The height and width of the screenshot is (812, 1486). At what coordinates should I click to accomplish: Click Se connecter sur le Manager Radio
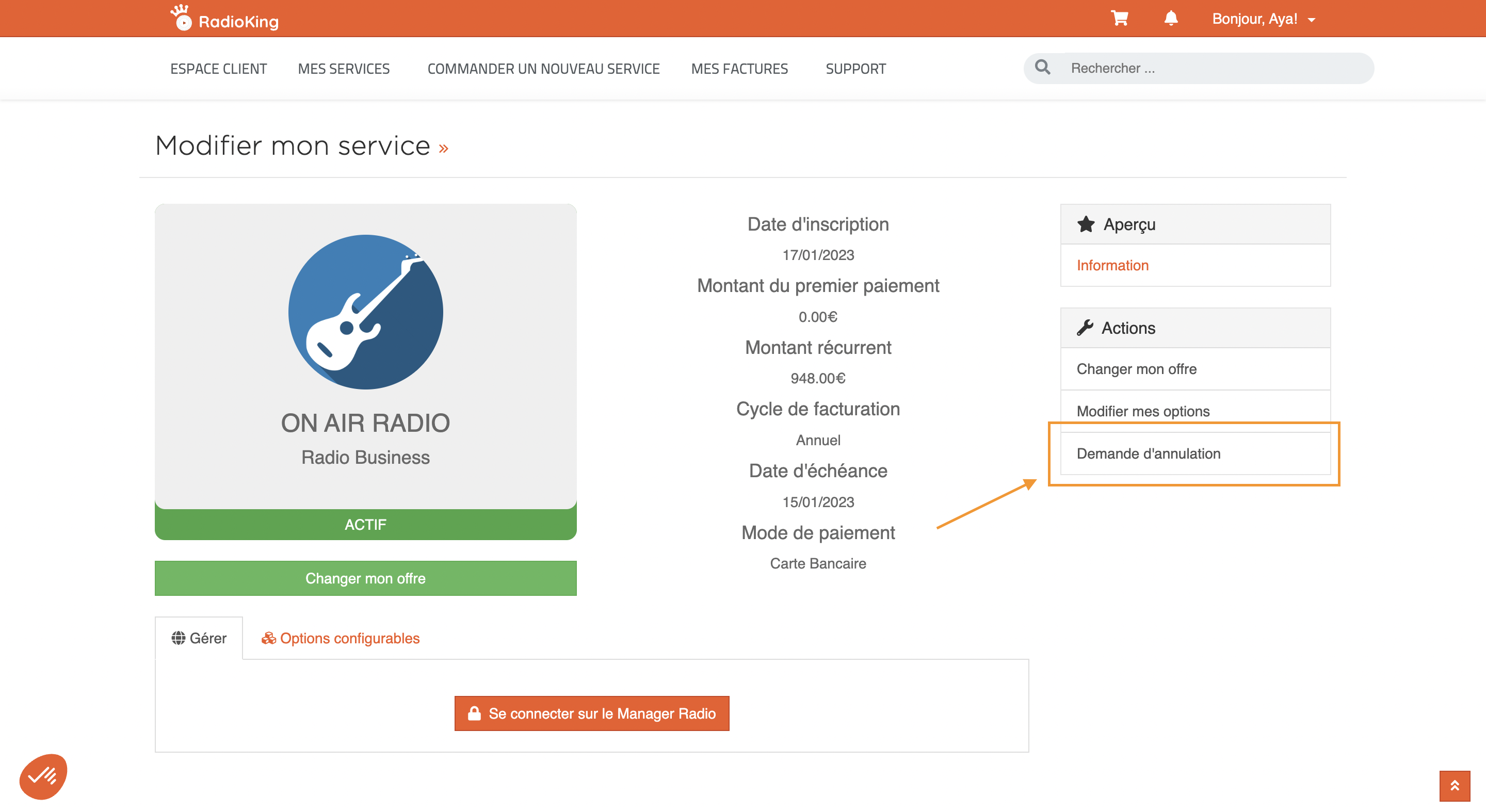tap(592, 713)
